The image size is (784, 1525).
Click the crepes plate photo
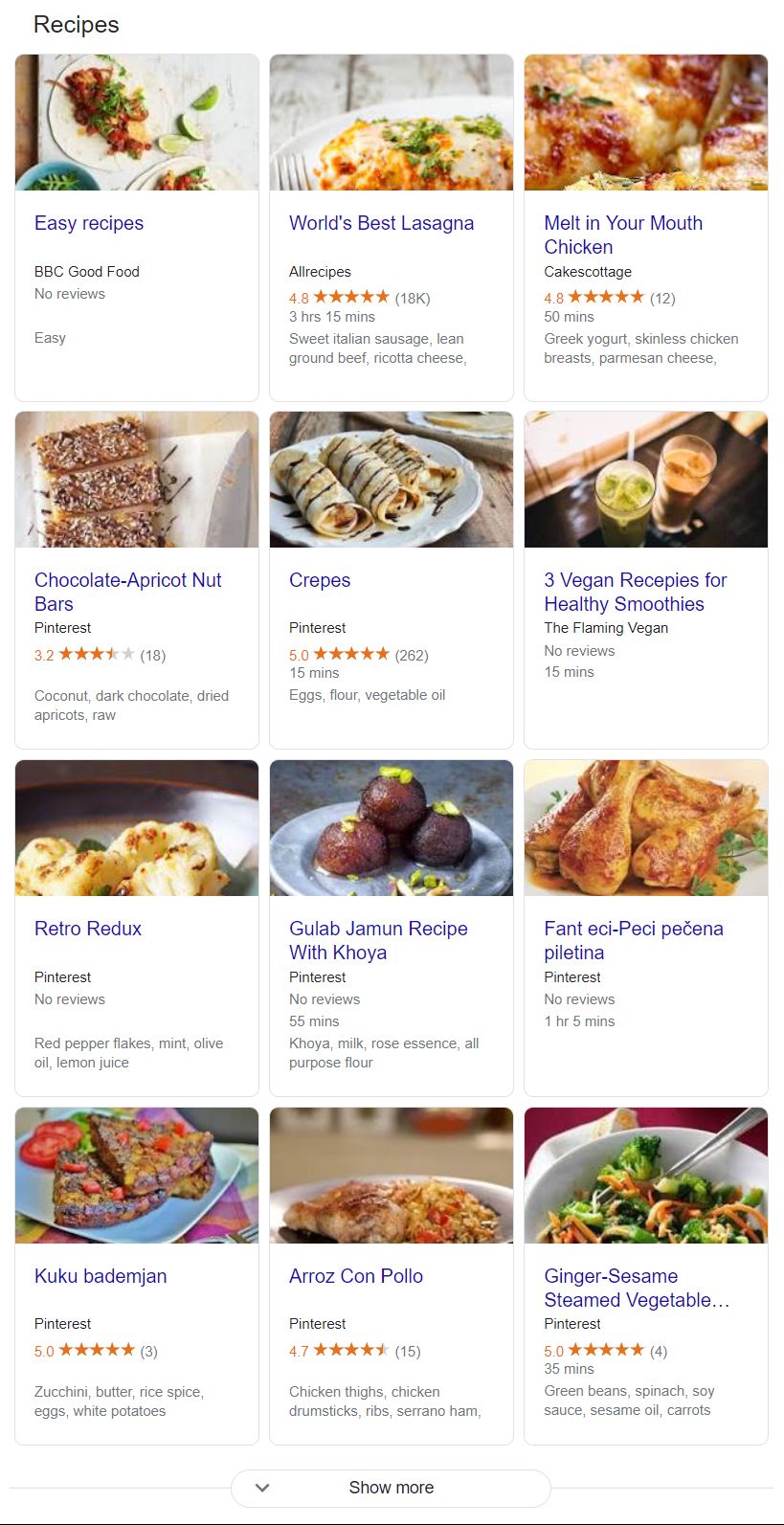point(392,480)
